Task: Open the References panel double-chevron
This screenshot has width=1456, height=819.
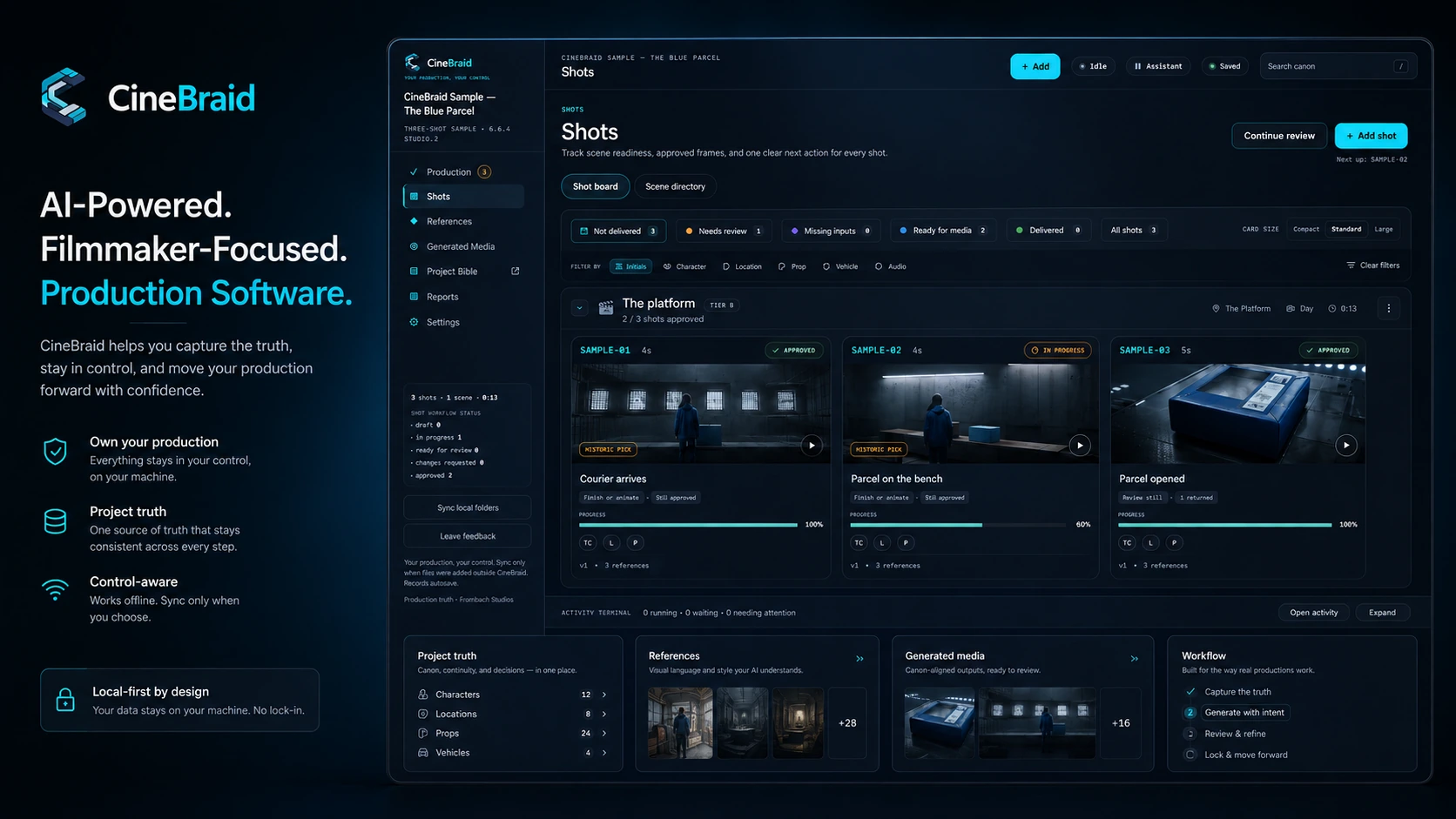Action: [x=859, y=659]
